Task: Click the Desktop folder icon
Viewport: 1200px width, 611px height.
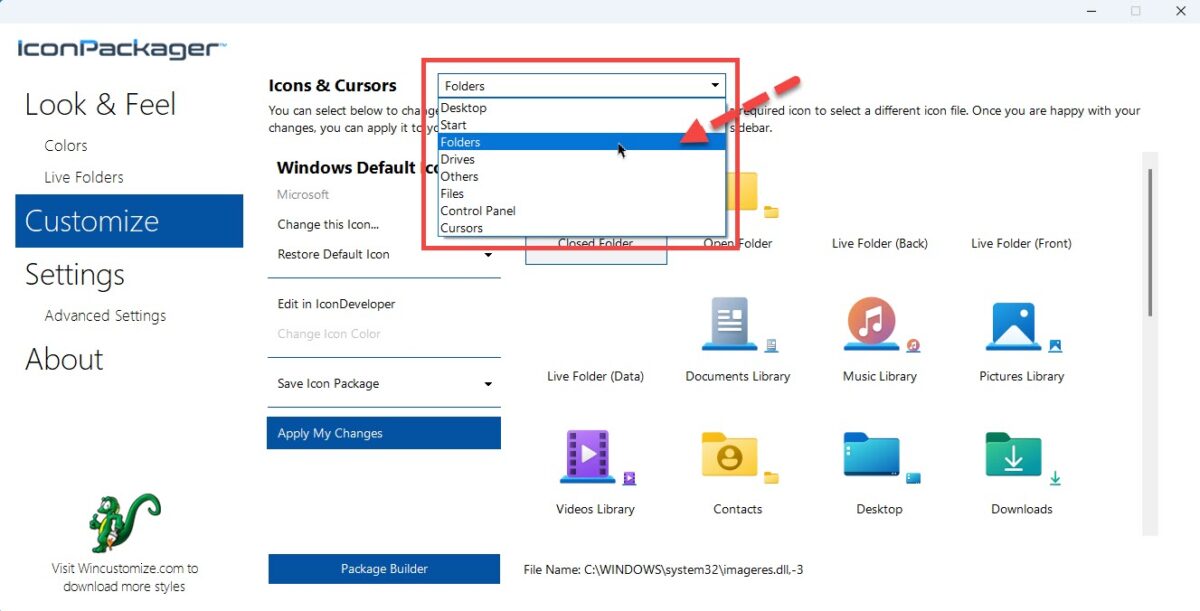Action: tap(879, 458)
